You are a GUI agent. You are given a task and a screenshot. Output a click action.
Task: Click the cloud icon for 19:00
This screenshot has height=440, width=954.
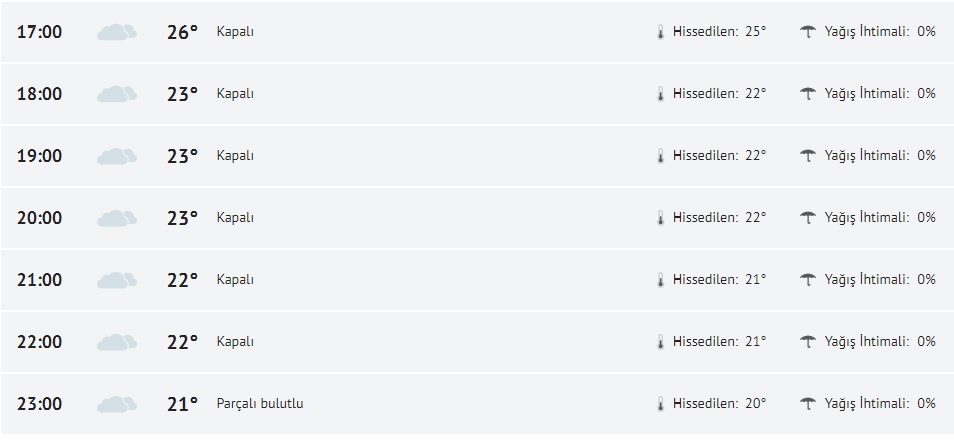tap(116, 156)
